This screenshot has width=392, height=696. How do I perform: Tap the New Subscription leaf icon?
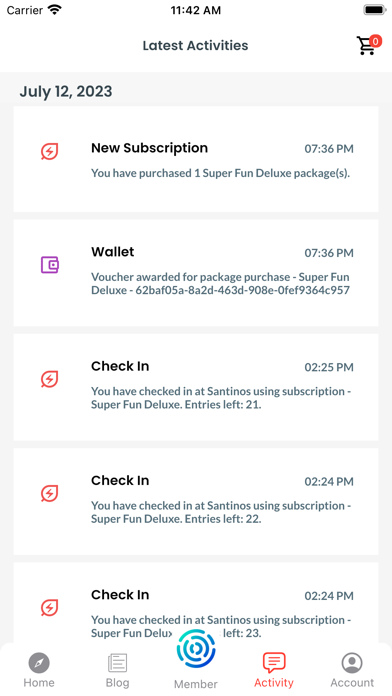49,151
